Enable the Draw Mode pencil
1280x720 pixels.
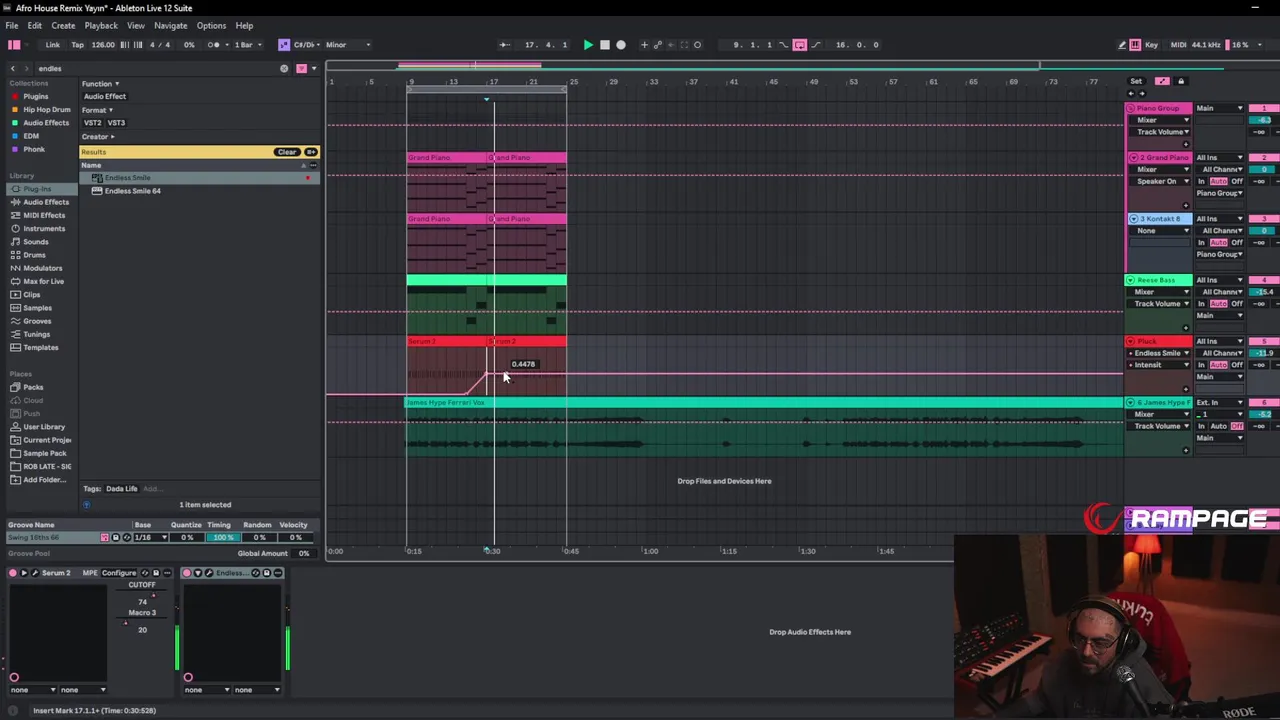point(1121,44)
